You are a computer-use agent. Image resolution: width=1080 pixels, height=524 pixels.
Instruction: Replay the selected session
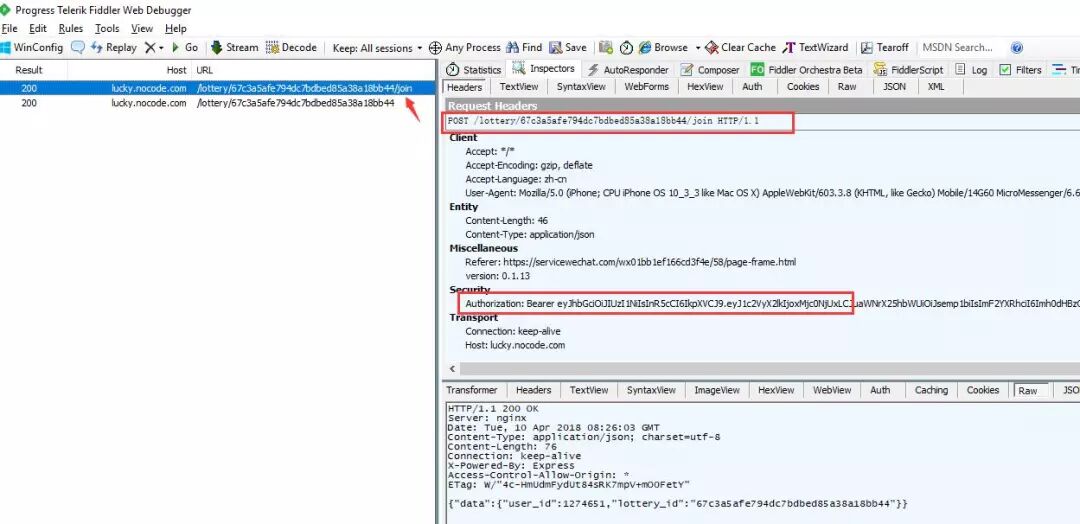pyautogui.click(x=114, y=48)
